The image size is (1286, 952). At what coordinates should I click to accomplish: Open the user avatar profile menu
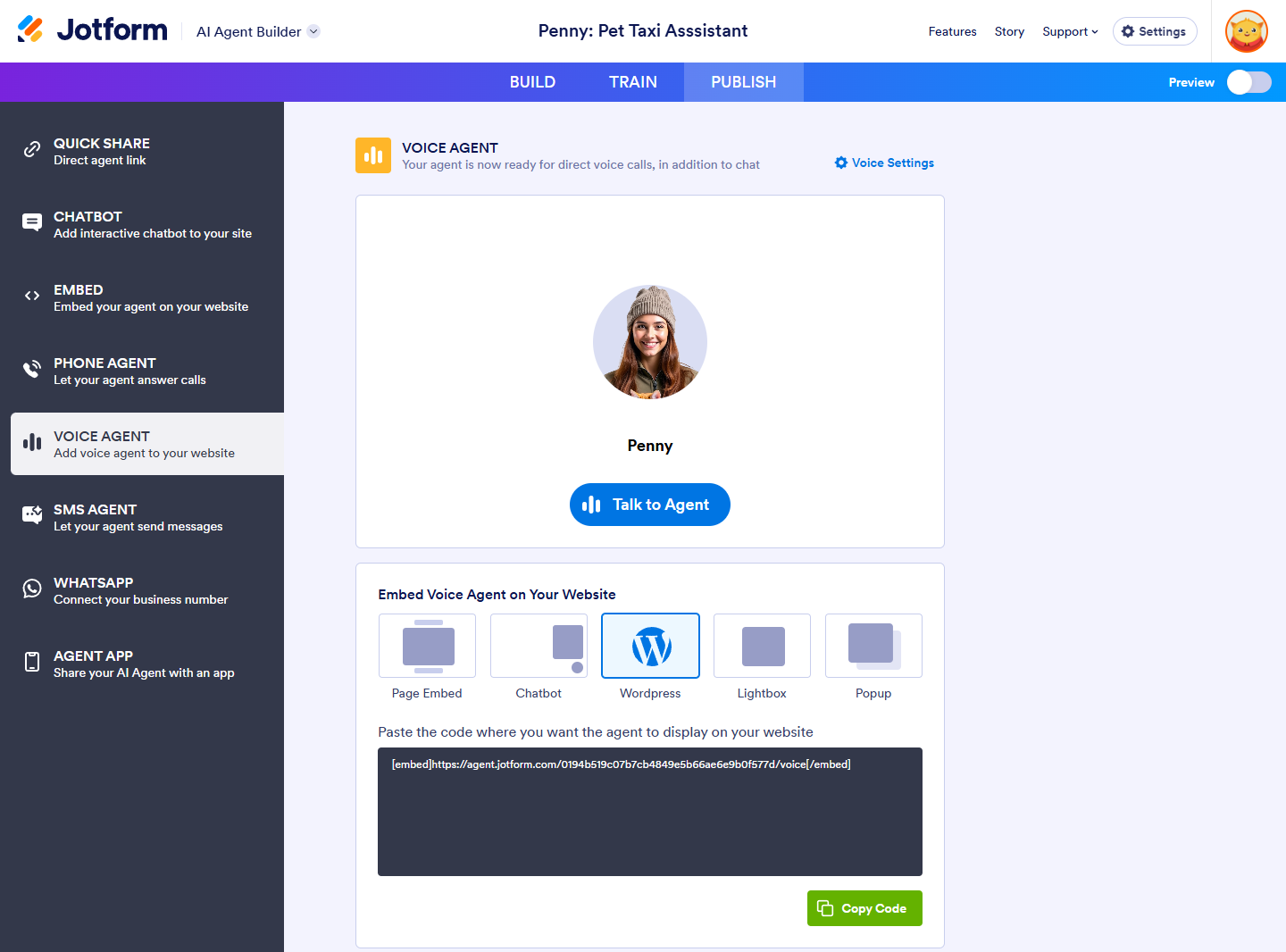(x=1247, y=31)
